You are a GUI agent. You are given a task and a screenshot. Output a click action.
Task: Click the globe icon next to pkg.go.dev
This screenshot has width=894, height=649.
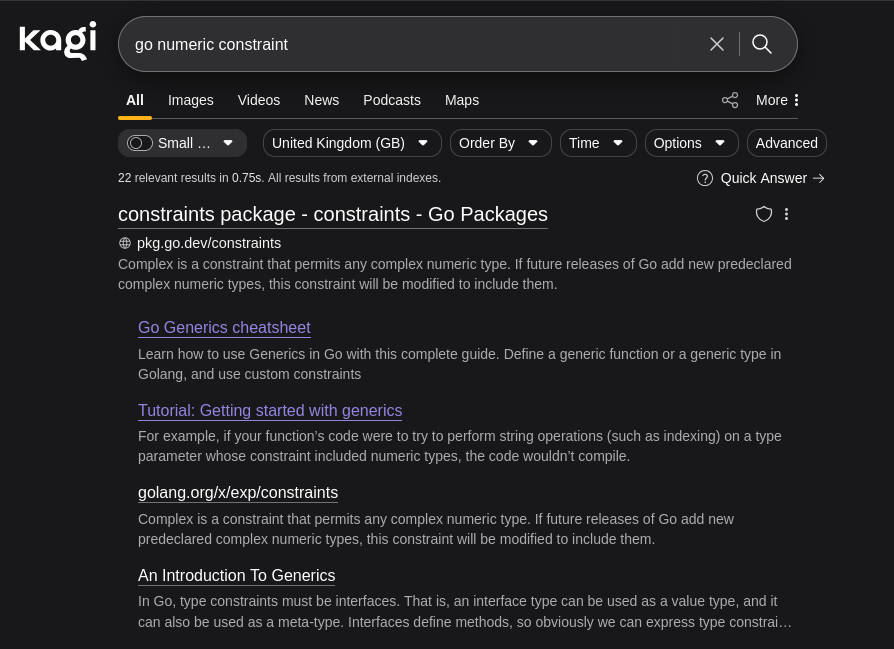click(125, 243)
